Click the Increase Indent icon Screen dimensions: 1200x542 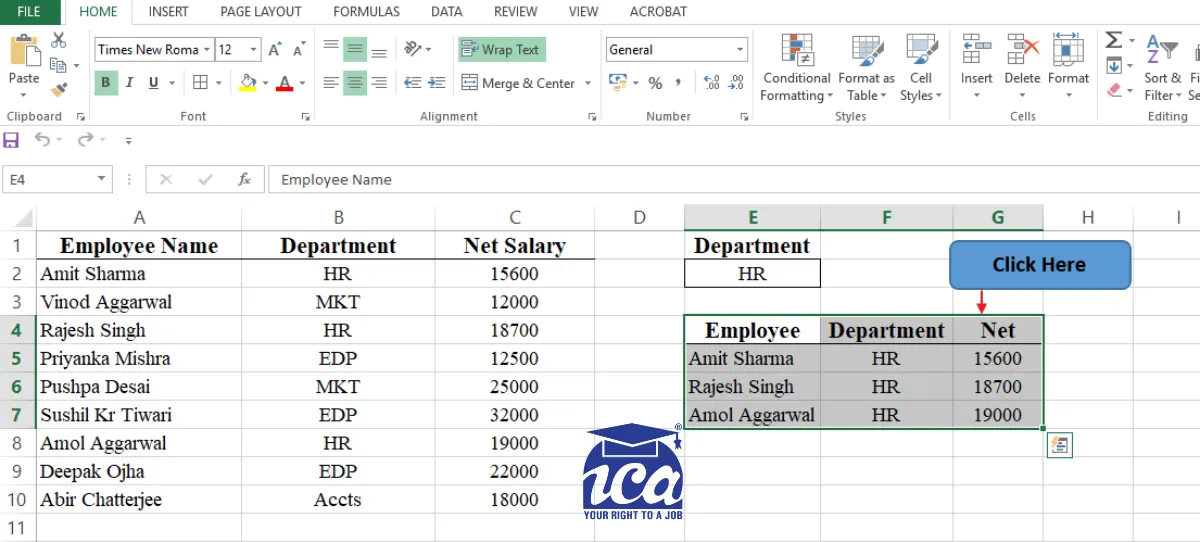pos(436,83)
